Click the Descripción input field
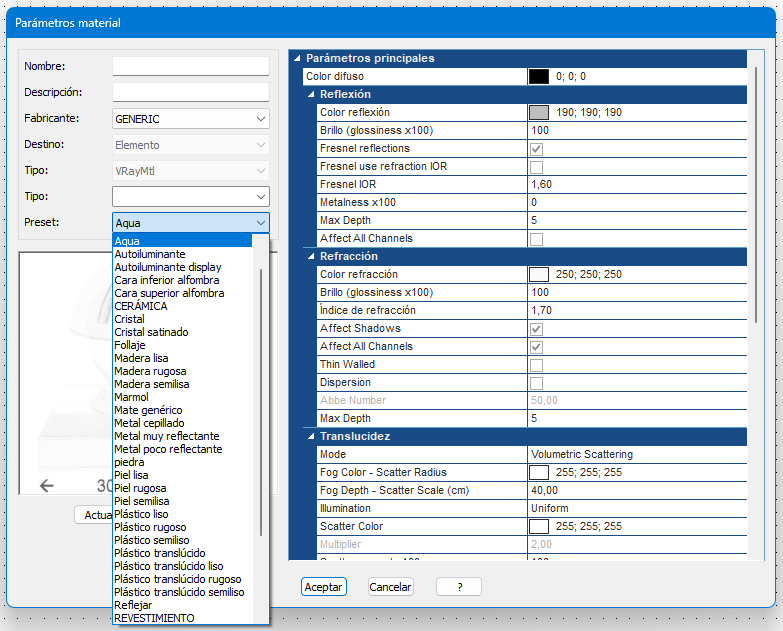Image resolution: width=783 pixels, height=631 pixels. click(191, 92)
